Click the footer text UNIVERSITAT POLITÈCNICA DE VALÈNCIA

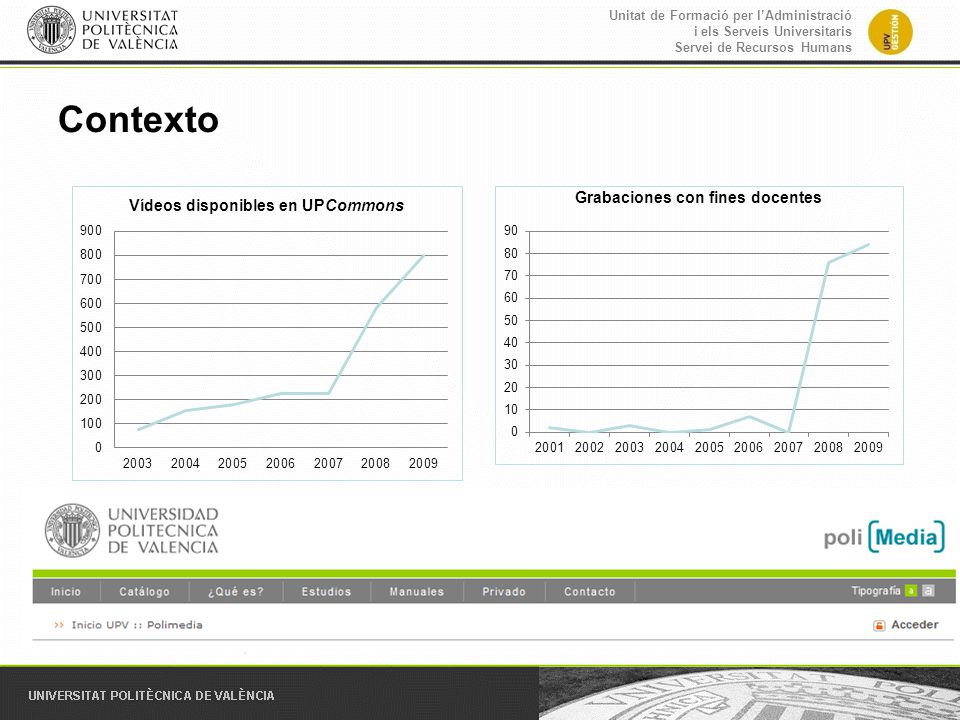[x=151, y=696]
